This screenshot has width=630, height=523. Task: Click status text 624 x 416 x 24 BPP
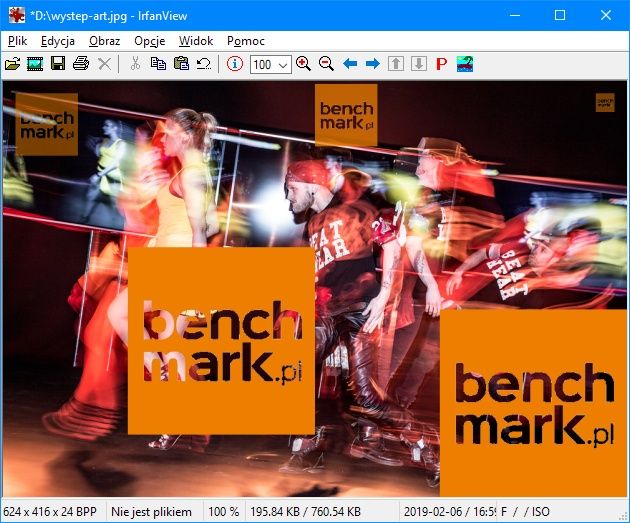[50, 512]
